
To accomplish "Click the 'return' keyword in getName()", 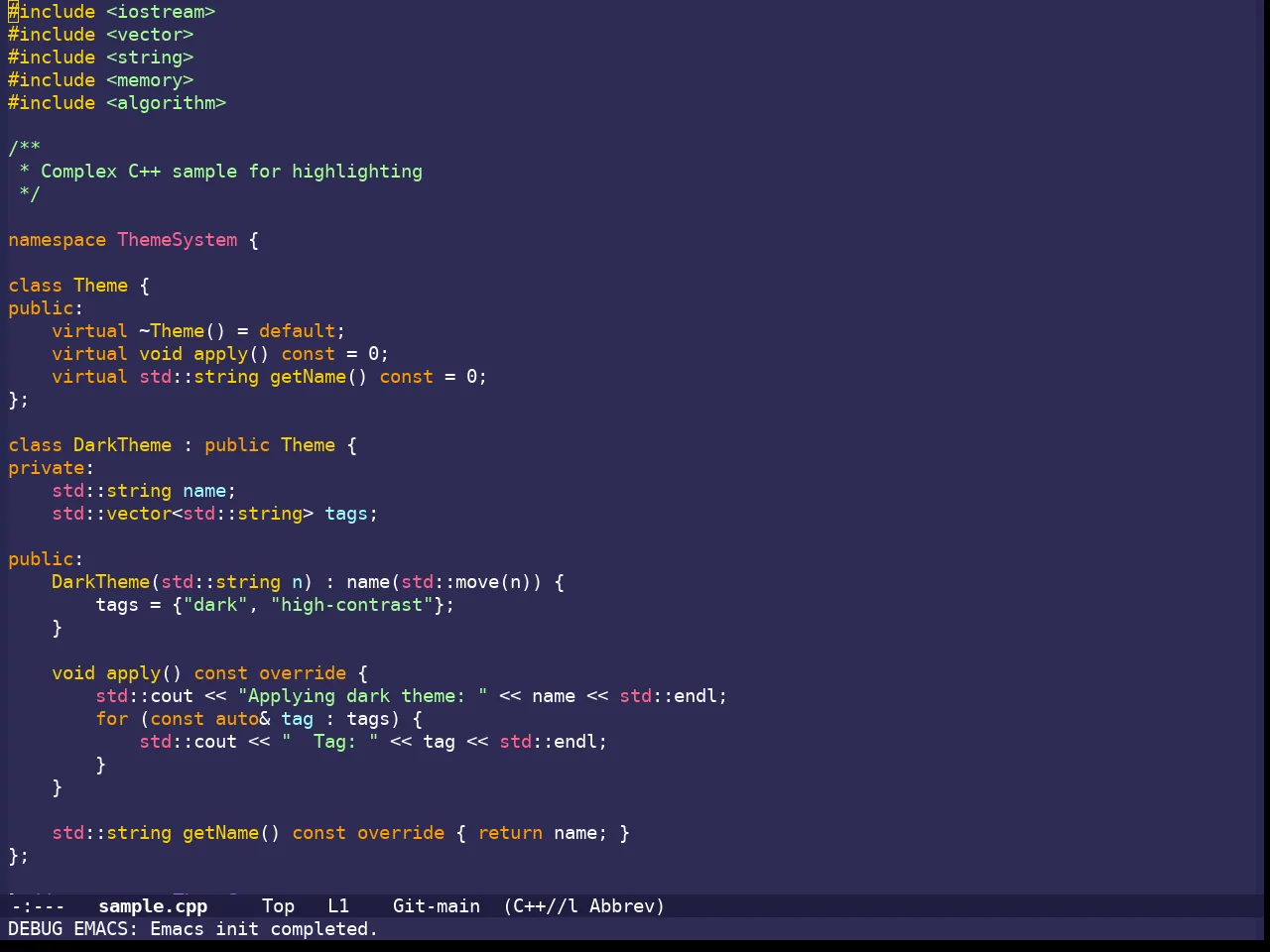I will click(510, 833).
